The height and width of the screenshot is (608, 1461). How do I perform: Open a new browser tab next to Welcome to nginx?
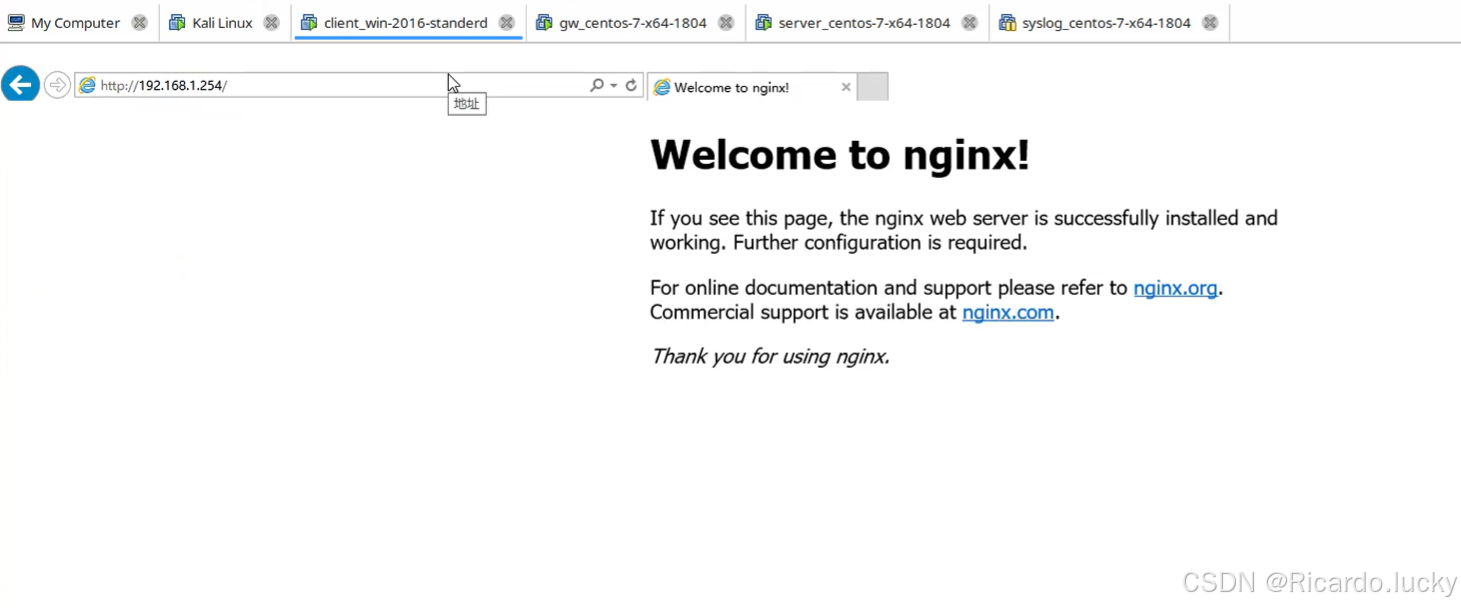871,87
